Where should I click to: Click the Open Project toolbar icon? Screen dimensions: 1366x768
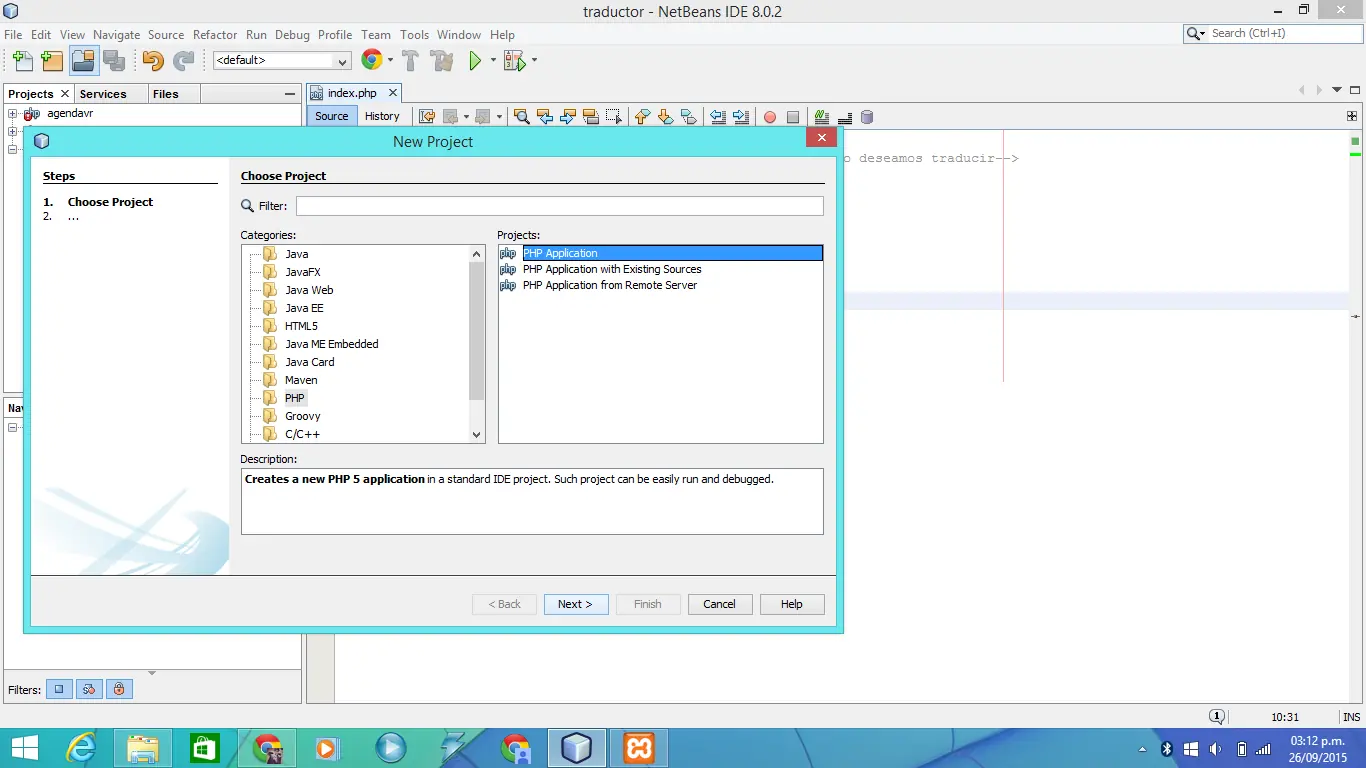83,61
